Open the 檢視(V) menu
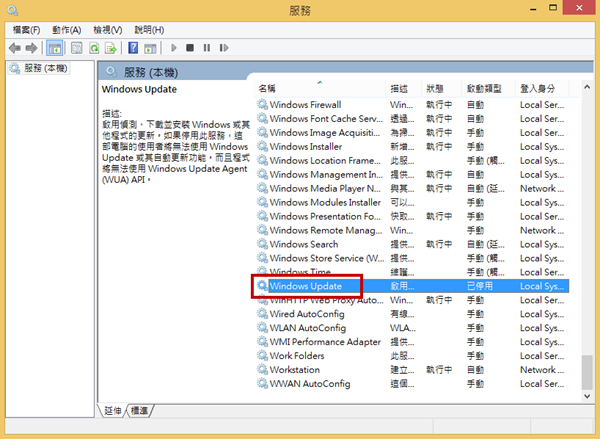This screenshot has width=600, height=439. tap(108, 30)
